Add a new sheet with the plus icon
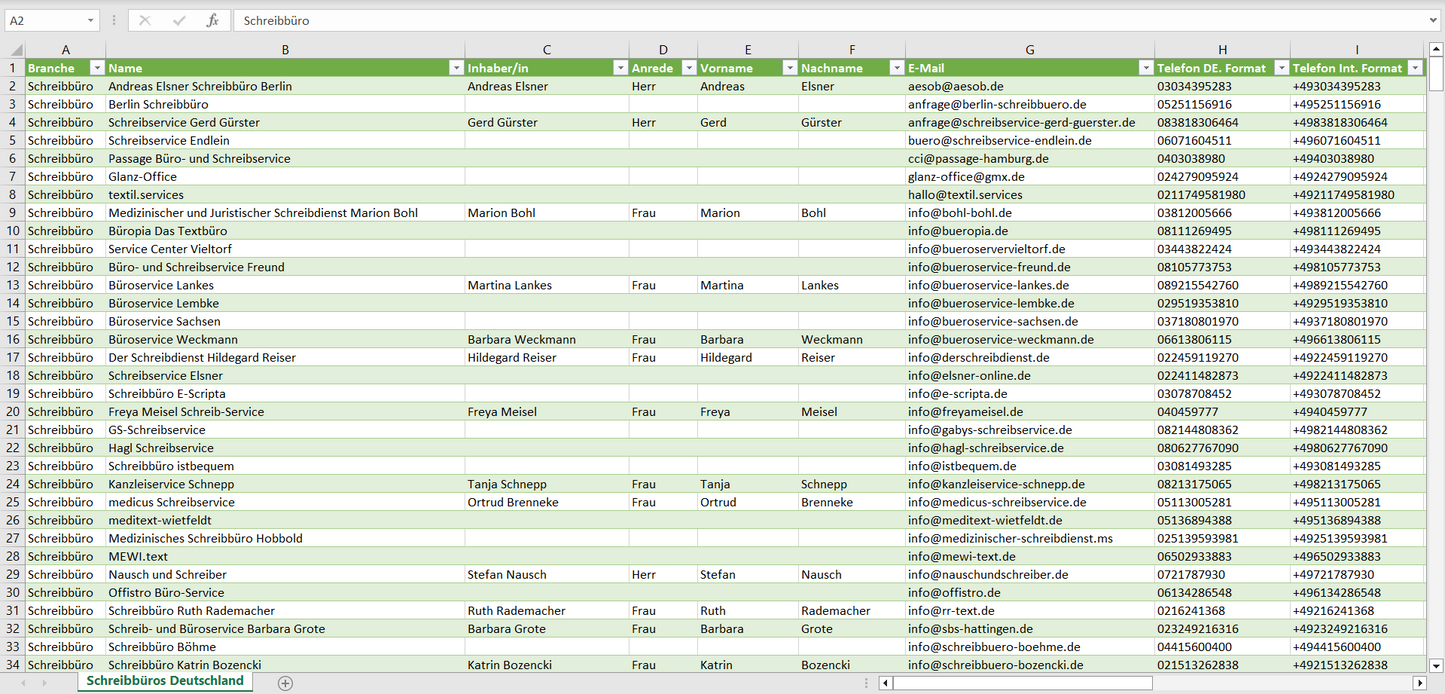 pyautogui.click(x=285, y=682)
